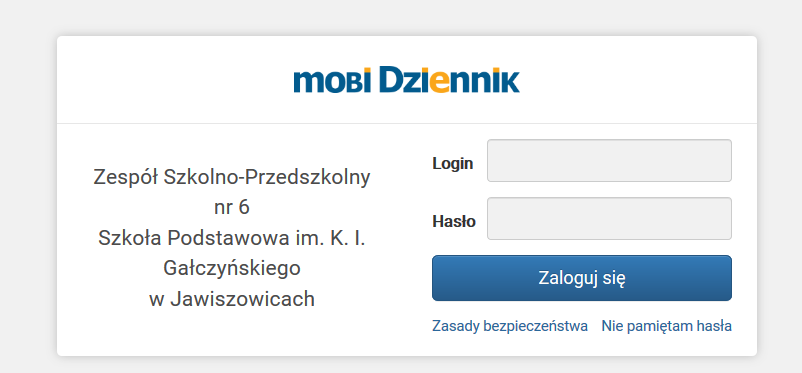Click the Zaloguj się button

(x=582, y=278)
